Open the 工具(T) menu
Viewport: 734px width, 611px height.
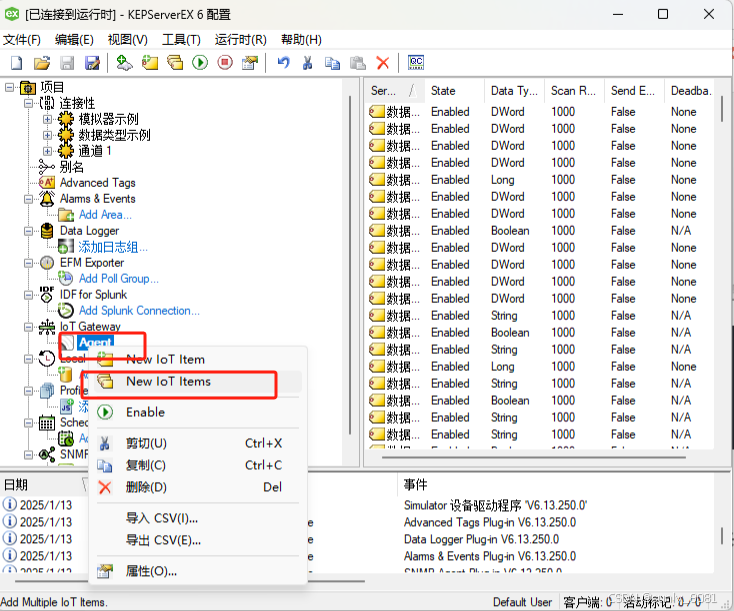(x=181, y=40)
